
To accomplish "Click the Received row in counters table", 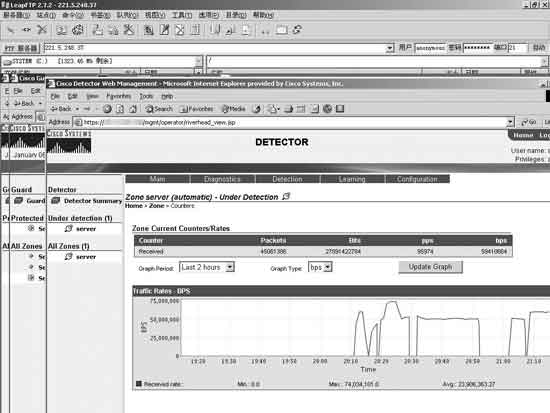I will pyautogui.click(x=323, y=251).
